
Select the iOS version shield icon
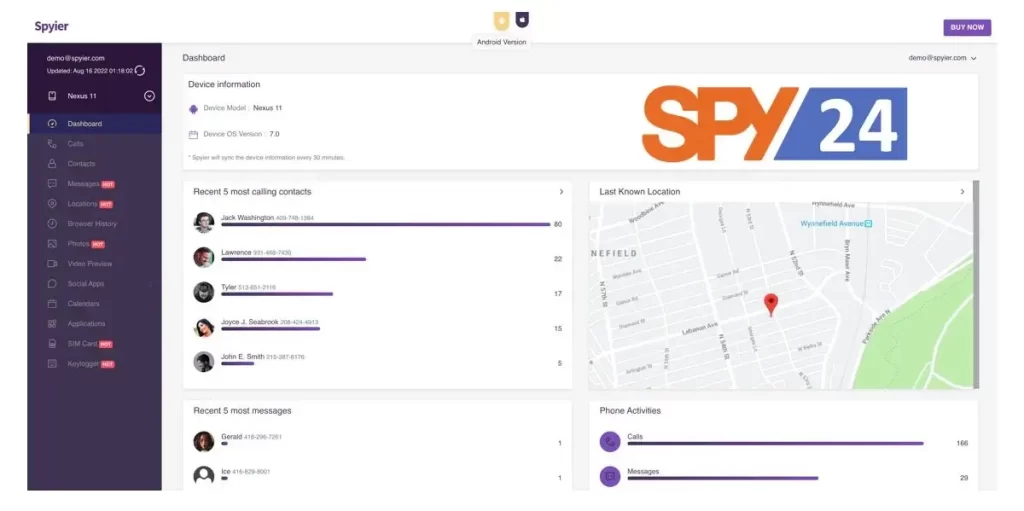tap(522, 20)
